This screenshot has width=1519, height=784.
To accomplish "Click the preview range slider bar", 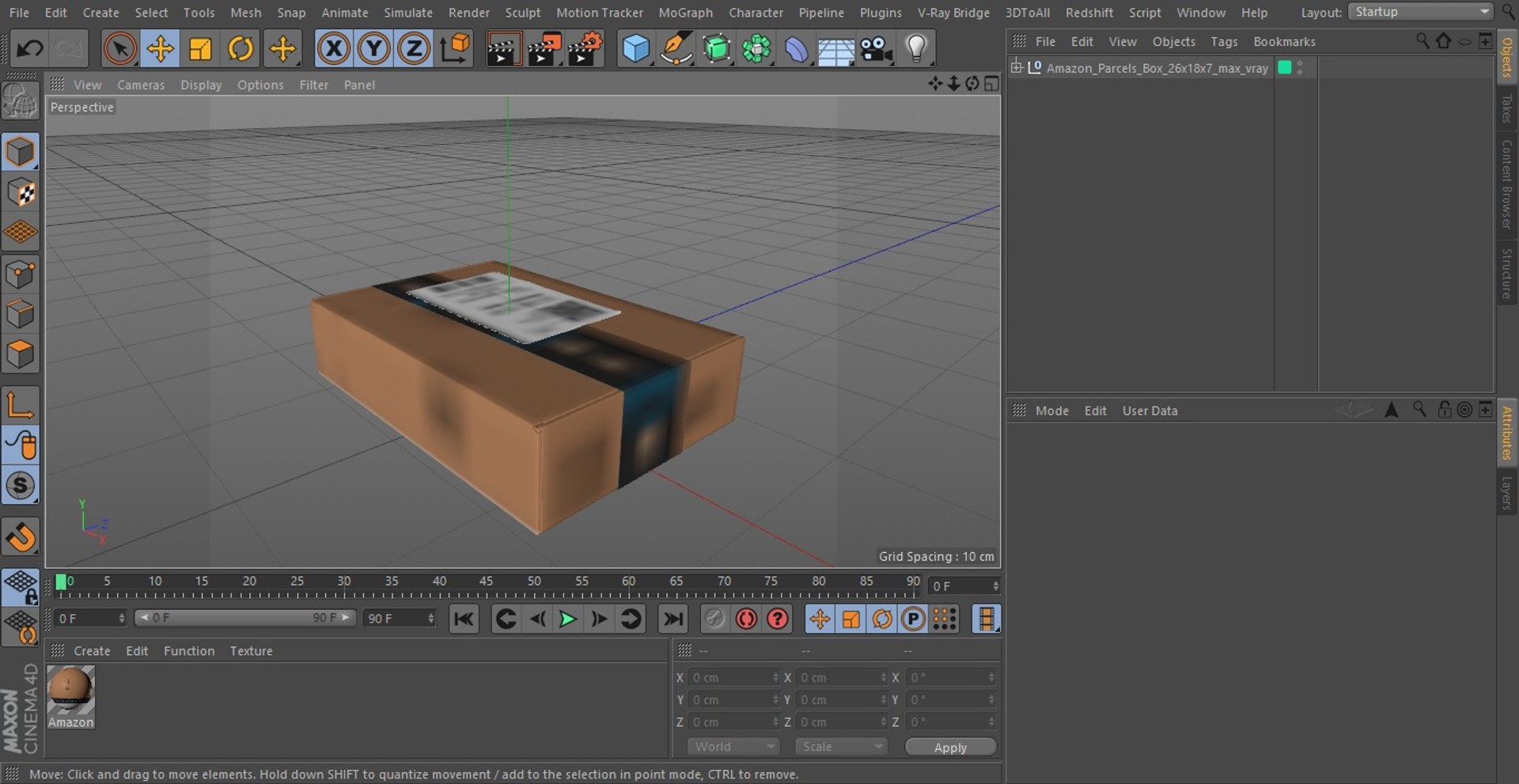I will (244, 618).
